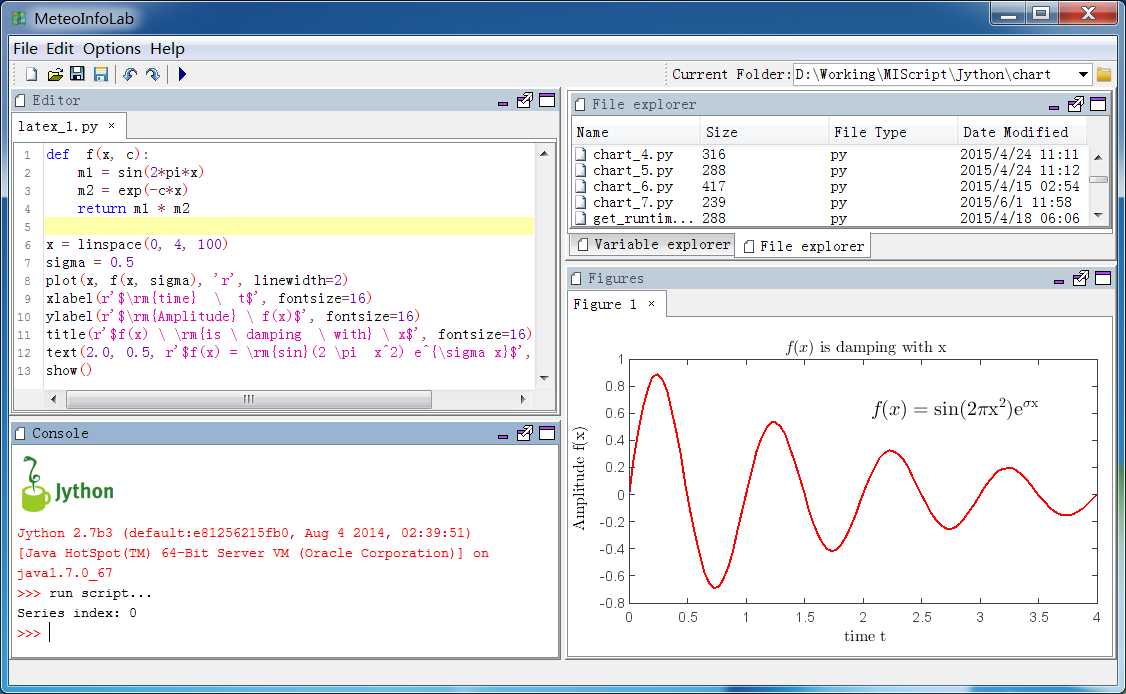1126x694 pixels.
Task: Create a new script file from toolbar
Action: tap(31, 74)
